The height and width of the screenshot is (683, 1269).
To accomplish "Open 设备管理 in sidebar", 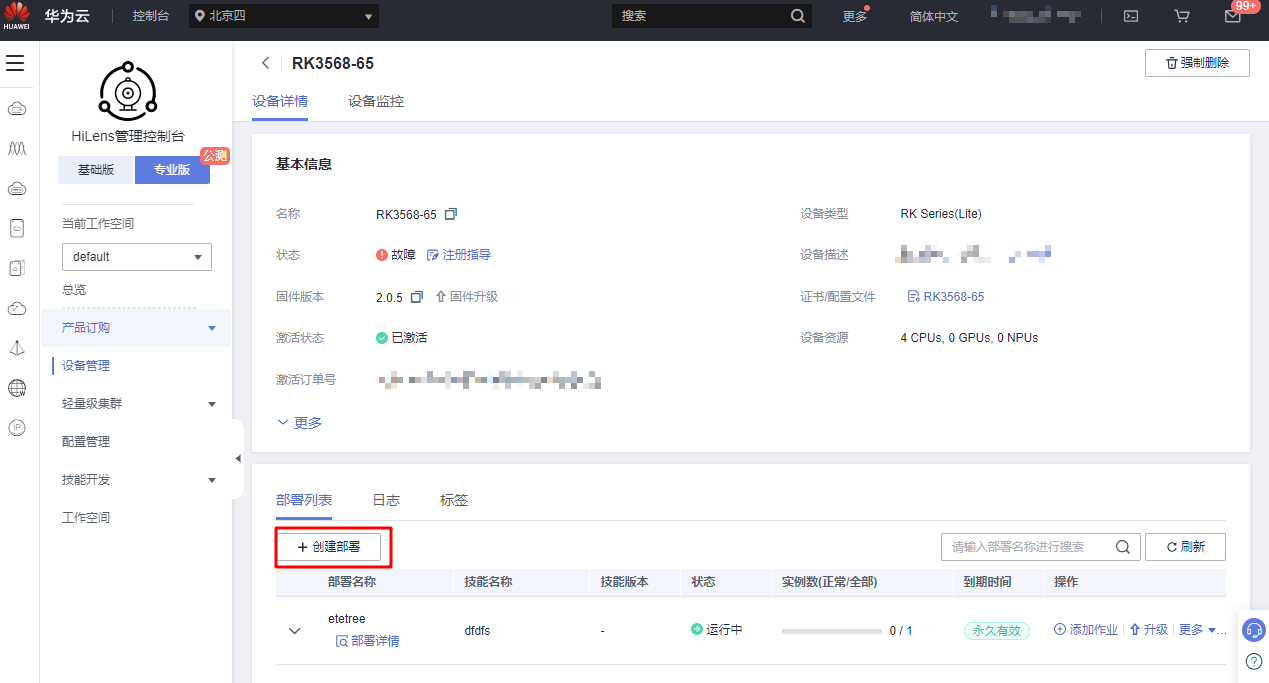I will 86,366.
